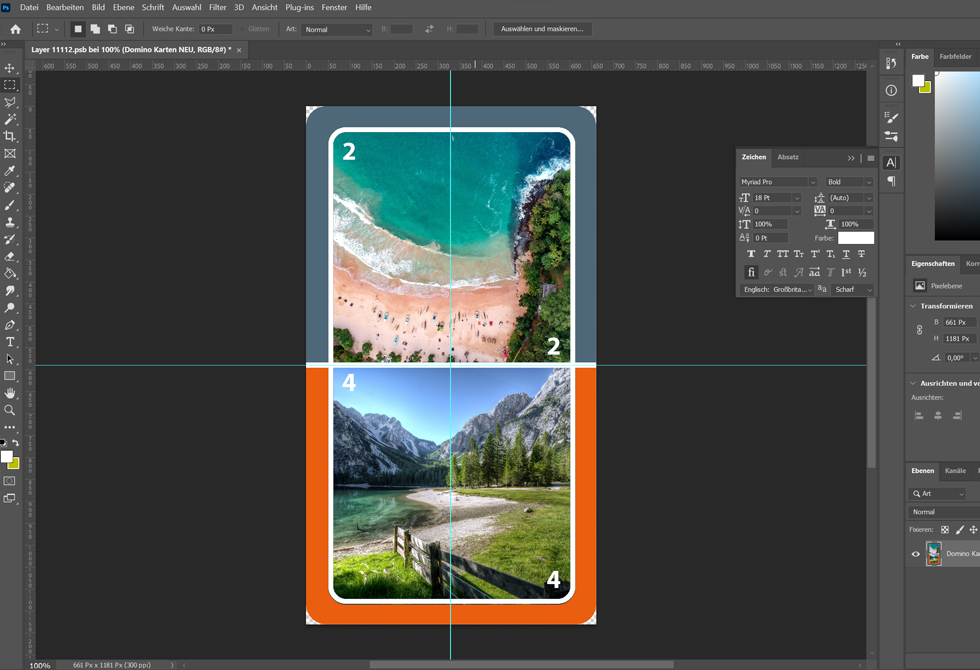Open the Scharf anti-aliasing dropdown
This screenshot has width=980, height=670.
[852, 289]
